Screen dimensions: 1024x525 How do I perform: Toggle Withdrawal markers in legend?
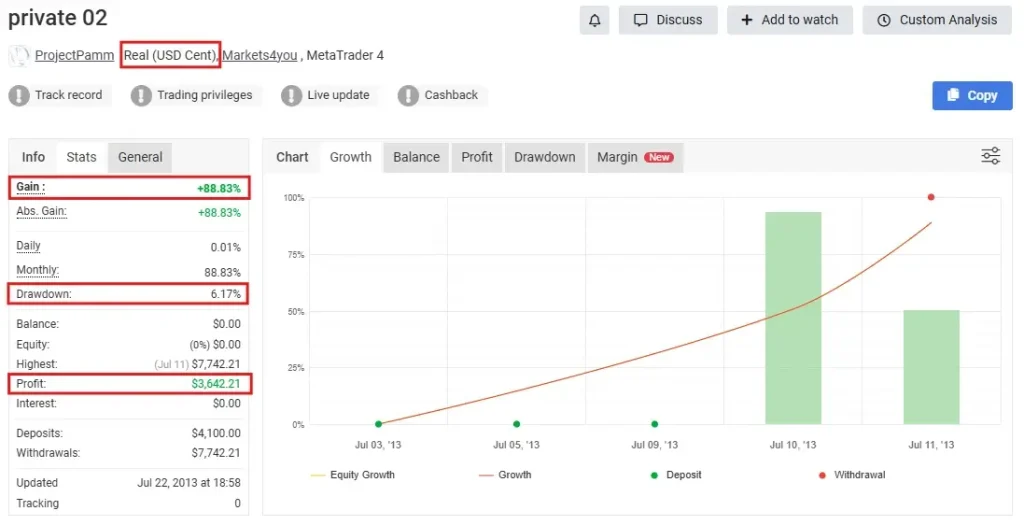[850, 475]
